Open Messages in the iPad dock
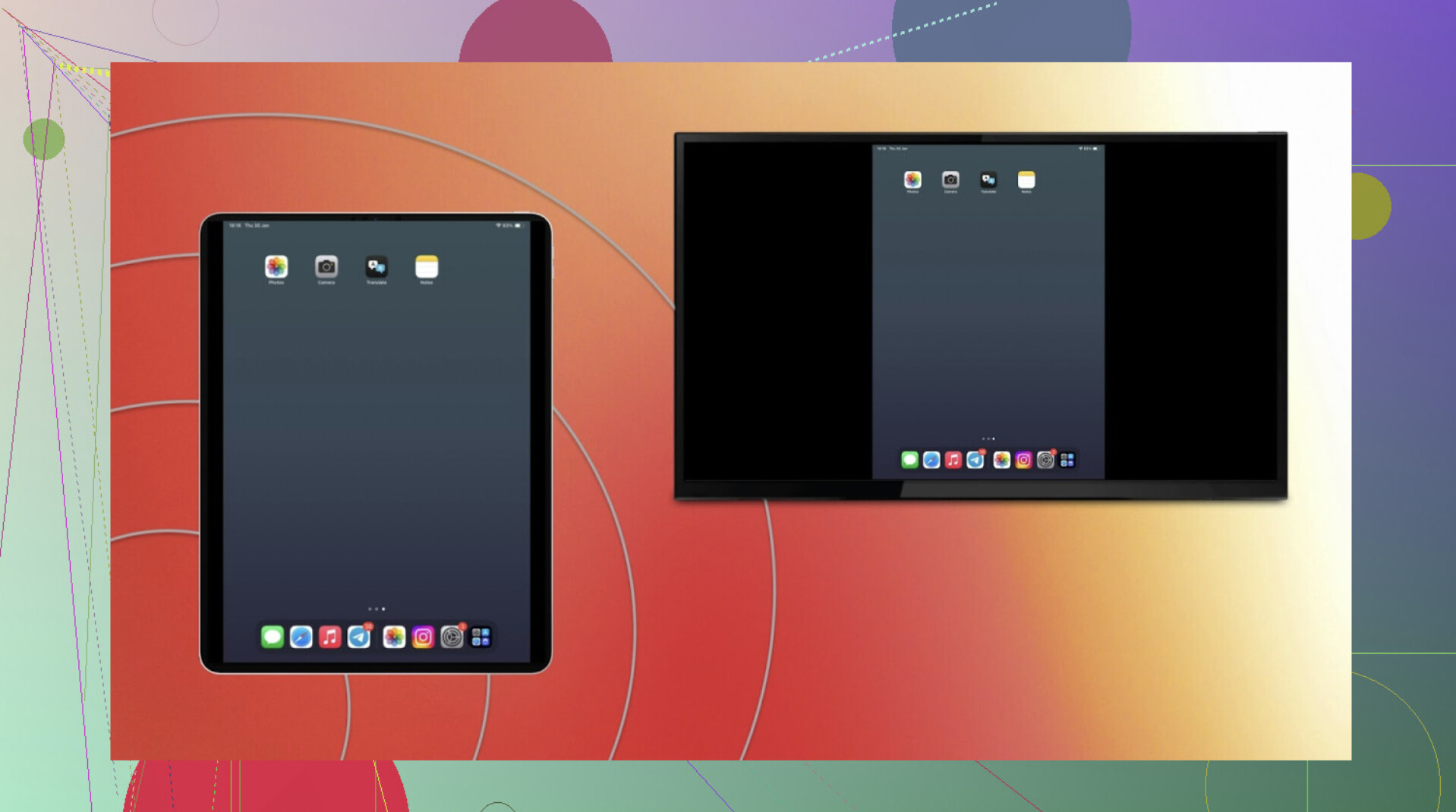This screenshot has width=1456, height=812. [273, 637]
